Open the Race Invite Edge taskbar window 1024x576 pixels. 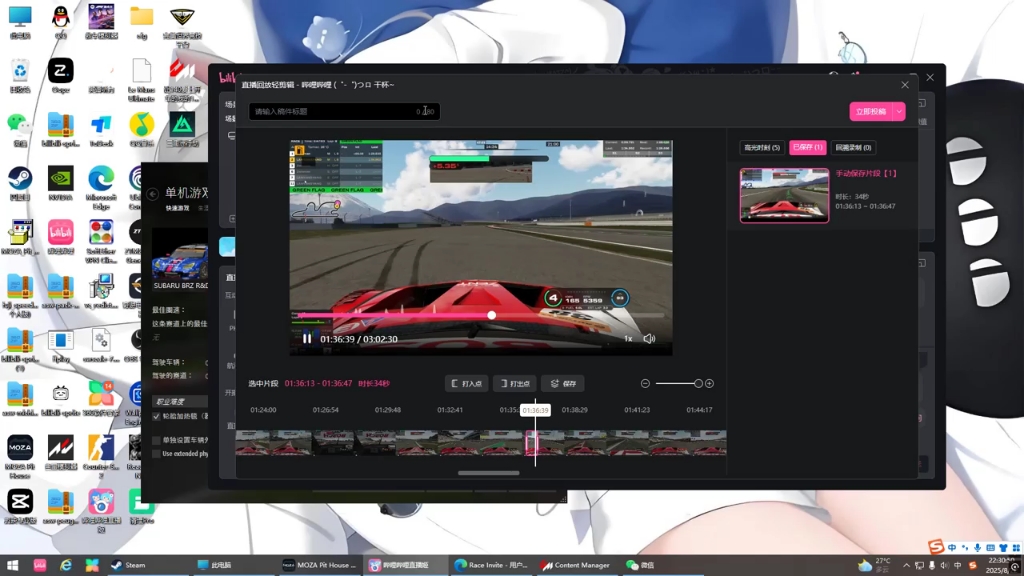[490, 565]
